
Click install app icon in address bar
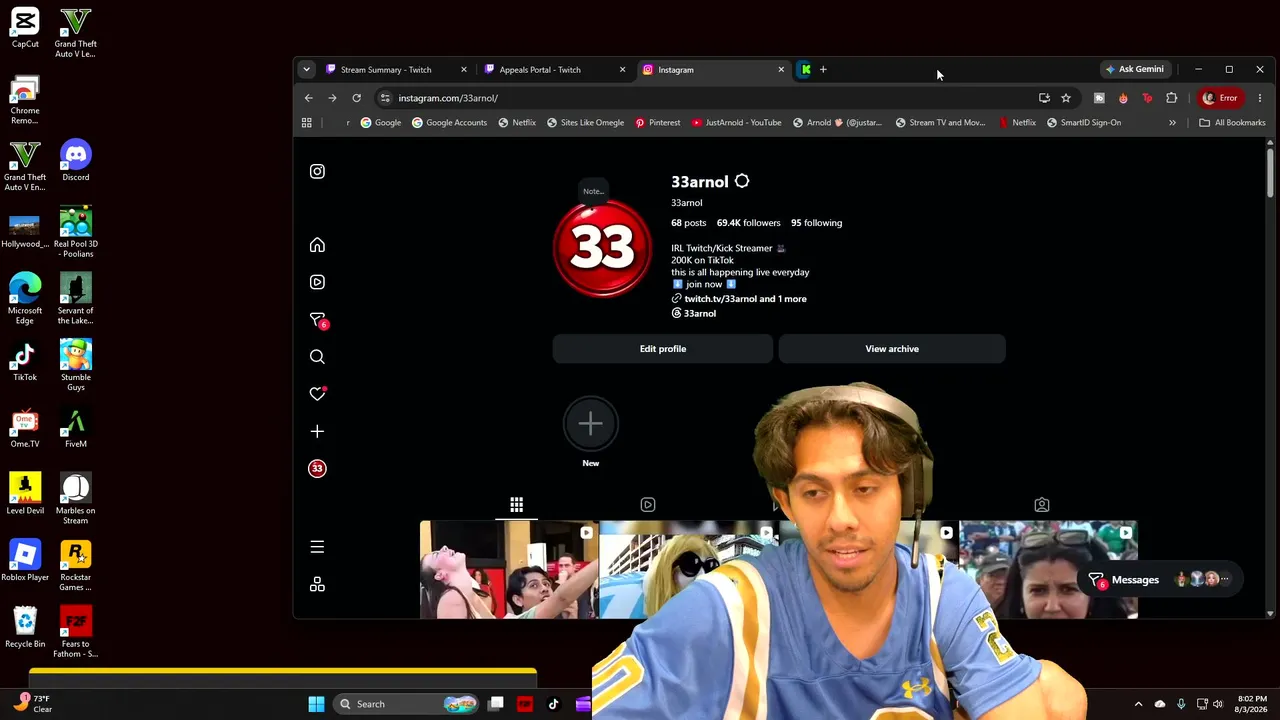point(1044,98)
